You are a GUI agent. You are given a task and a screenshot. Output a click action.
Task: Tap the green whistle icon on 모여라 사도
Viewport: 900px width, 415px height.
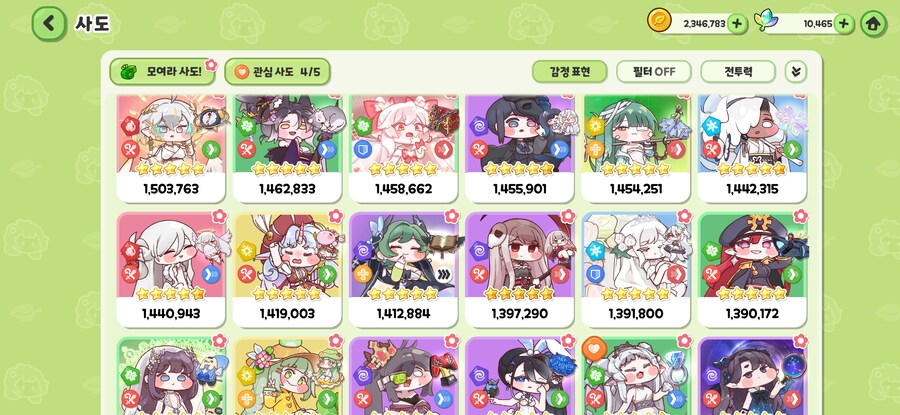click(127, 72)
